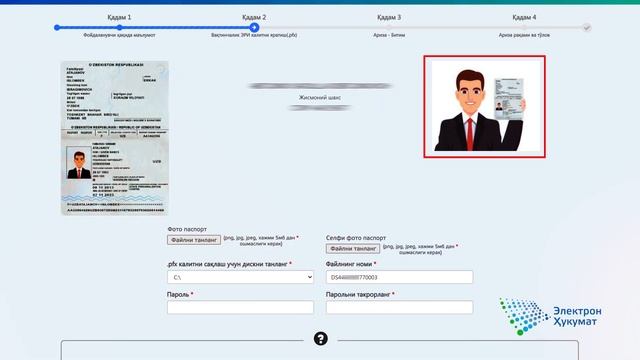Click the Селфи фото паспорт label

(x=356, y=238)
